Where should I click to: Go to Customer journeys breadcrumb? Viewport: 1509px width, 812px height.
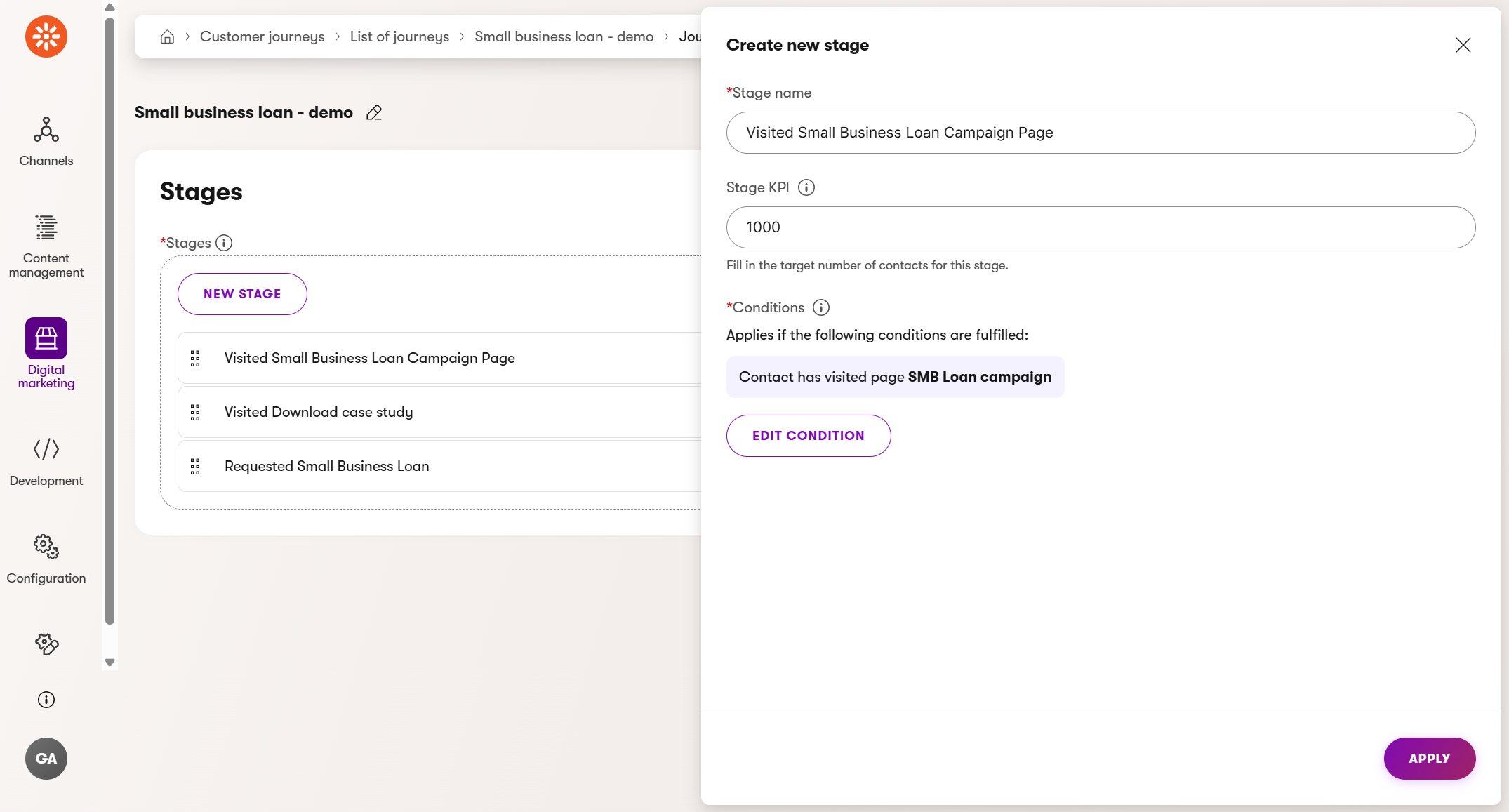(262, 36)
